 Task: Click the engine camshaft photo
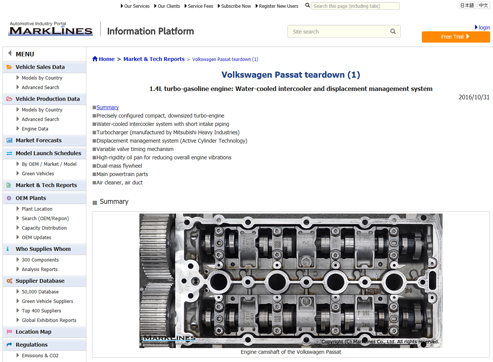click(291, 281)
